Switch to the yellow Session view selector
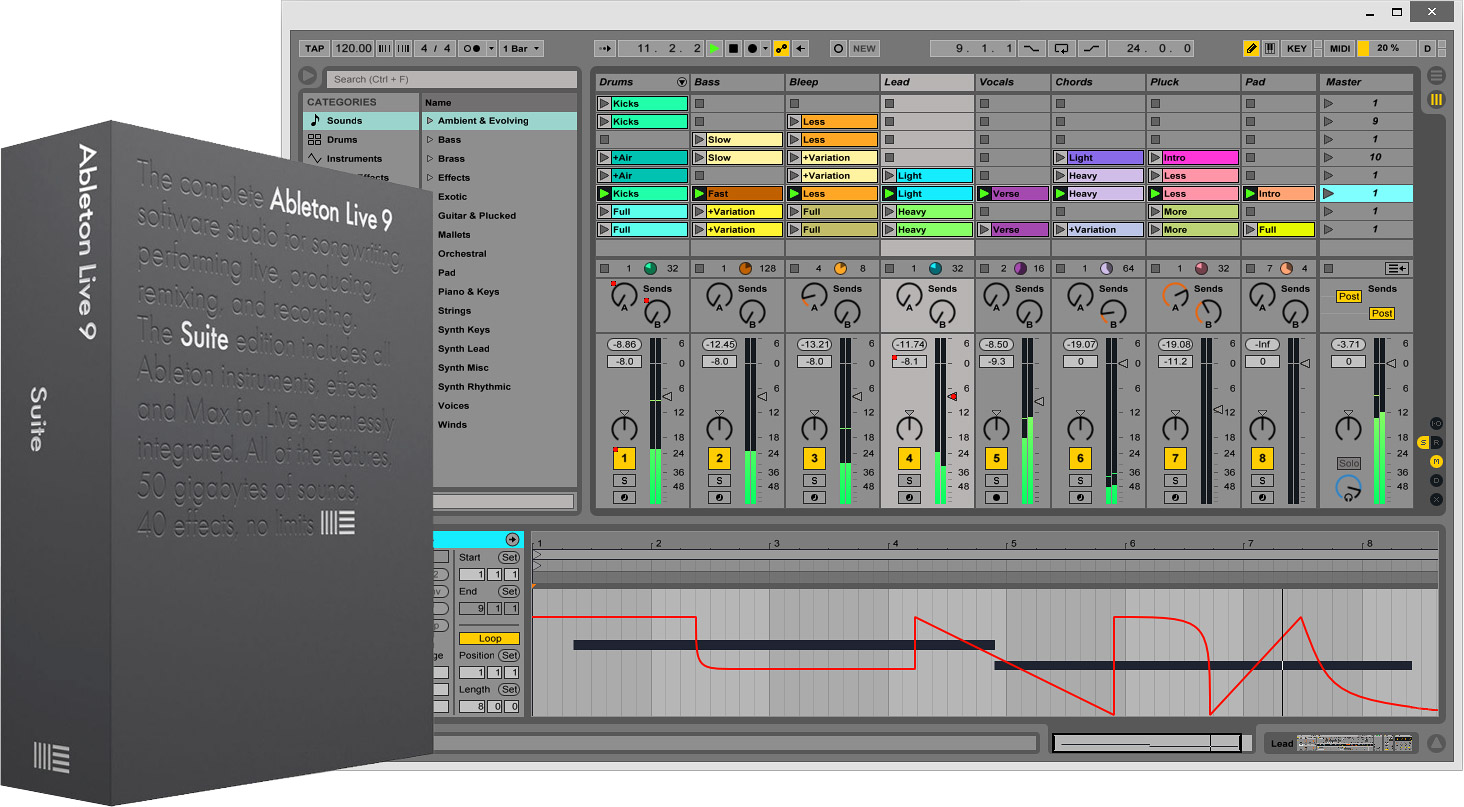Image resolution: width=1464 pixels, height=807 pixels. click(1437, 99)
